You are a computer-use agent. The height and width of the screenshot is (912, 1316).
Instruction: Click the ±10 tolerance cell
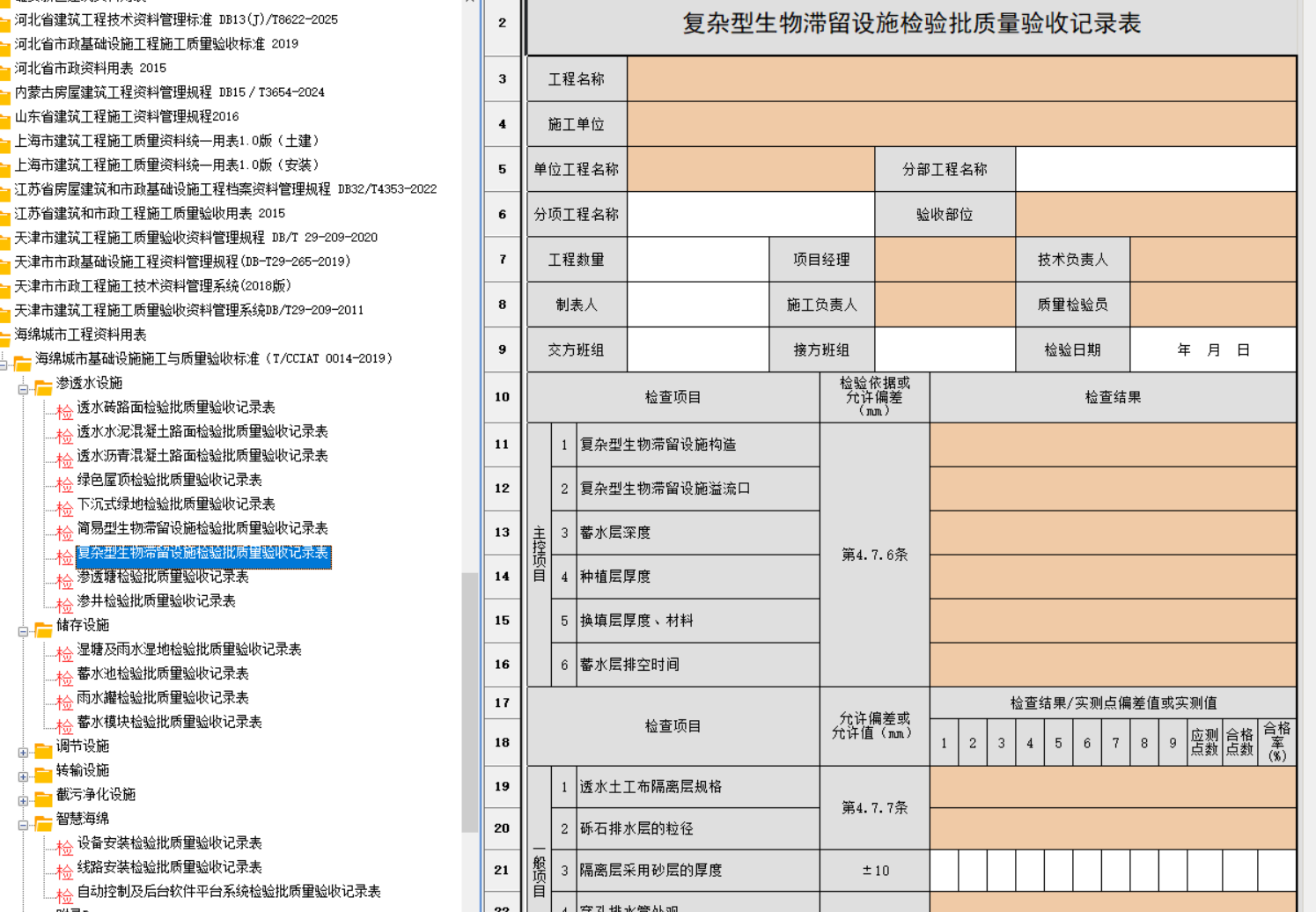click(x=874, y=871)
